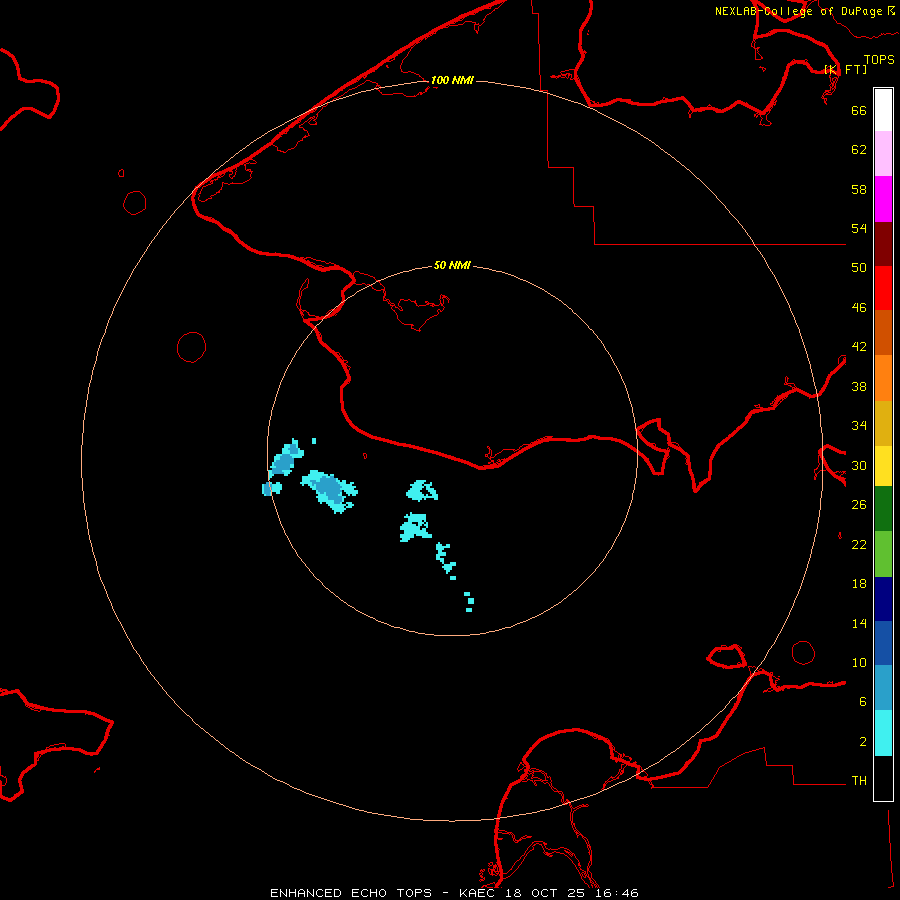Click the '62' scale value
Screen dimensions: 900x900
859,150
